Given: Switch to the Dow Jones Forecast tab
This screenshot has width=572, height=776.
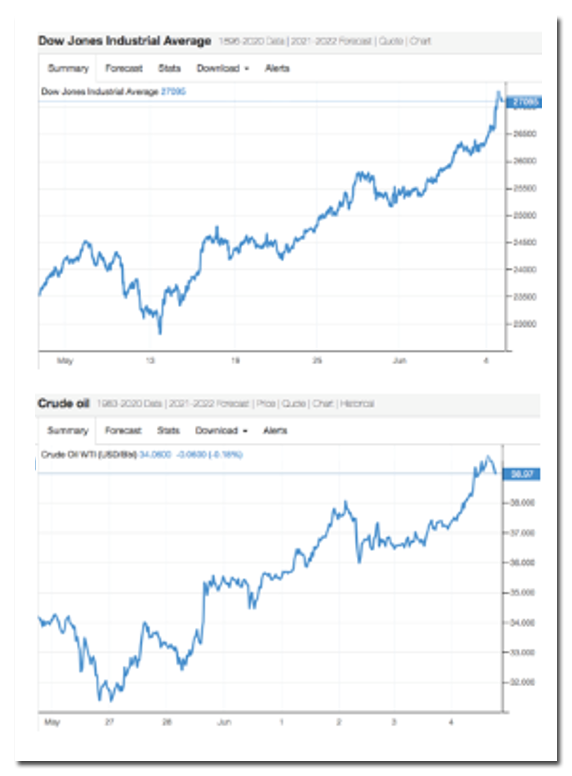Looking at the screenshot, I should tap(124, 68).
